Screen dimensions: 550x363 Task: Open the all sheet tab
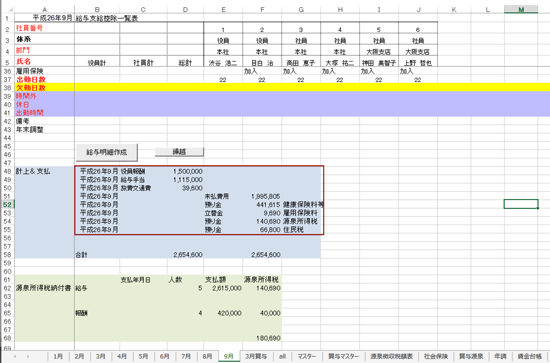point(282,356)
